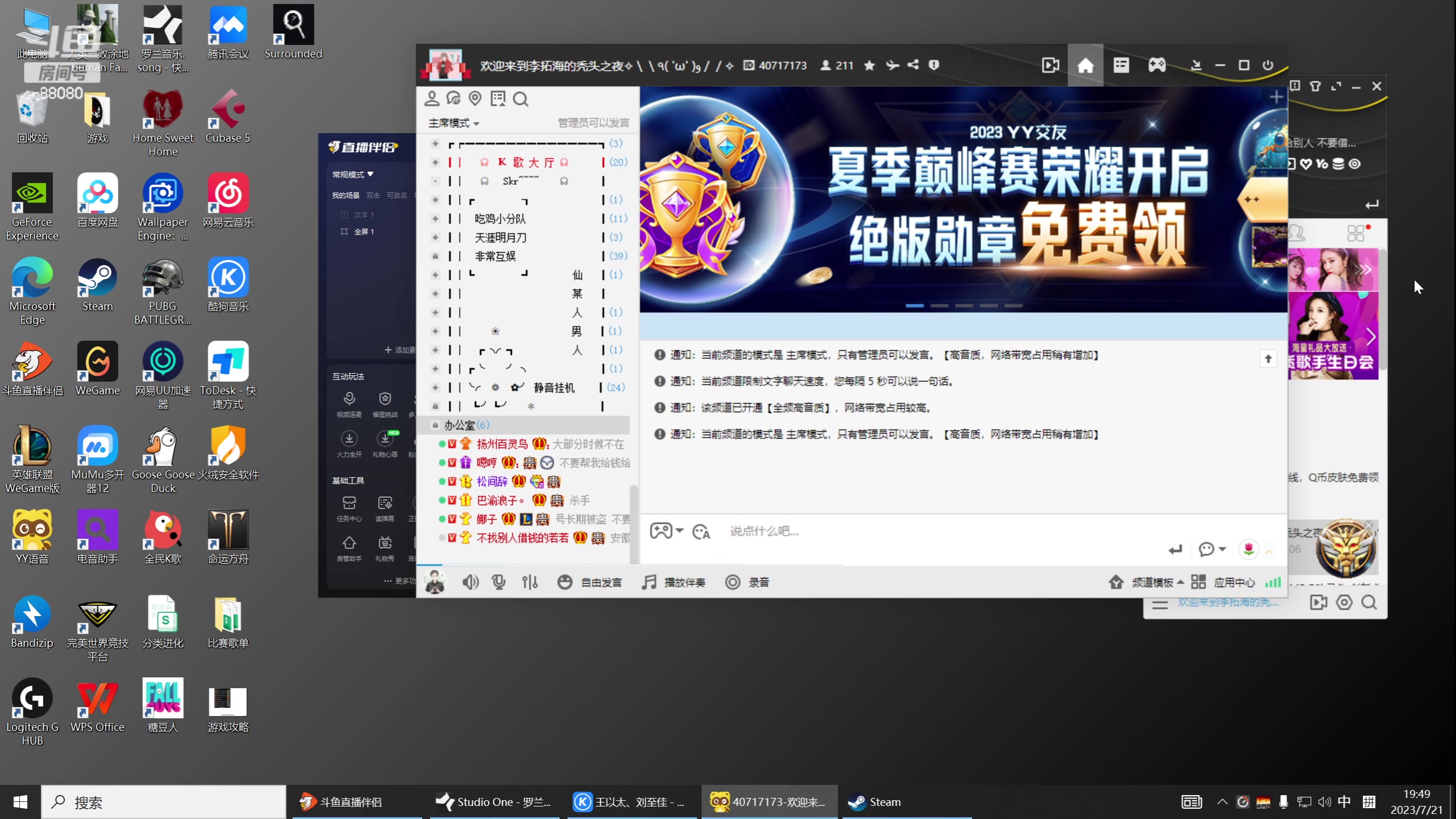Screen dimensions: 1456x819
Task: Expand the 非常互娱 channel node
Action: pyautogui.click(x=436, y=256)
